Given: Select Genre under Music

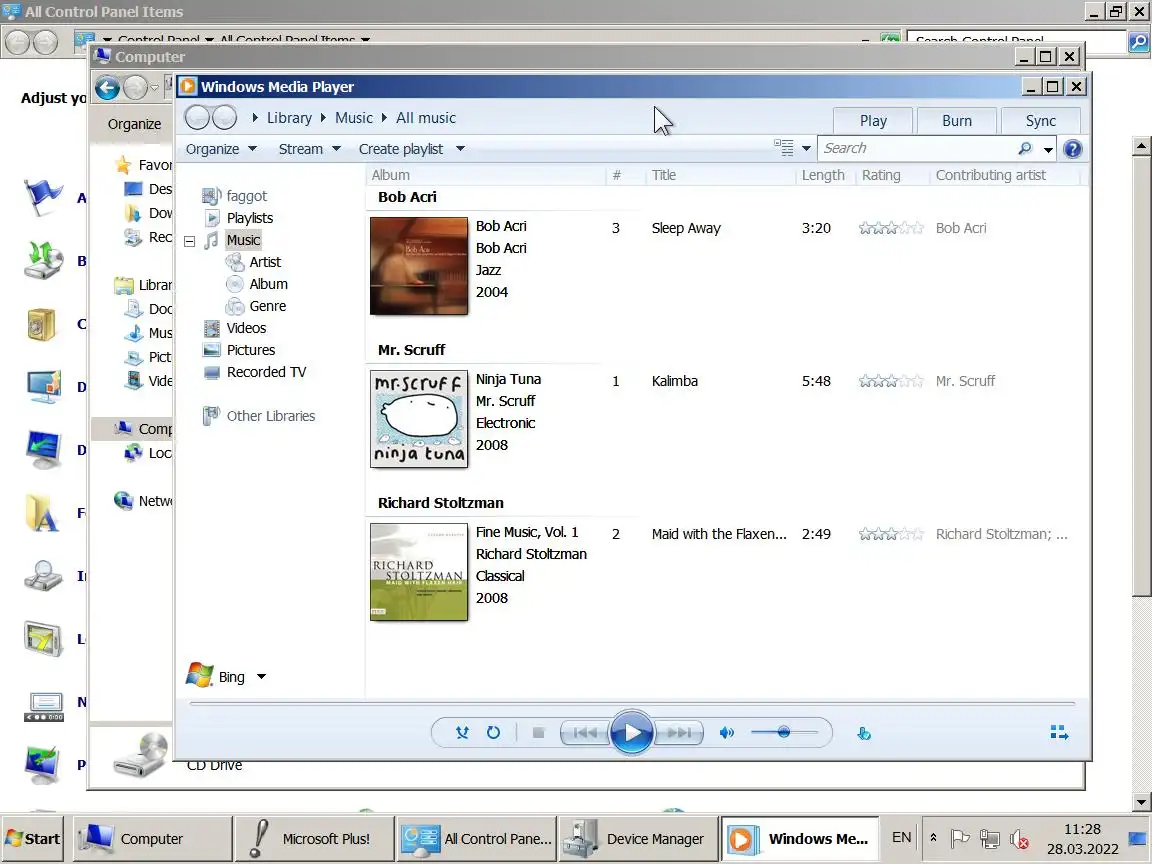Looking at the screenshot, I should pyautogui.click(x=267, y=306).
